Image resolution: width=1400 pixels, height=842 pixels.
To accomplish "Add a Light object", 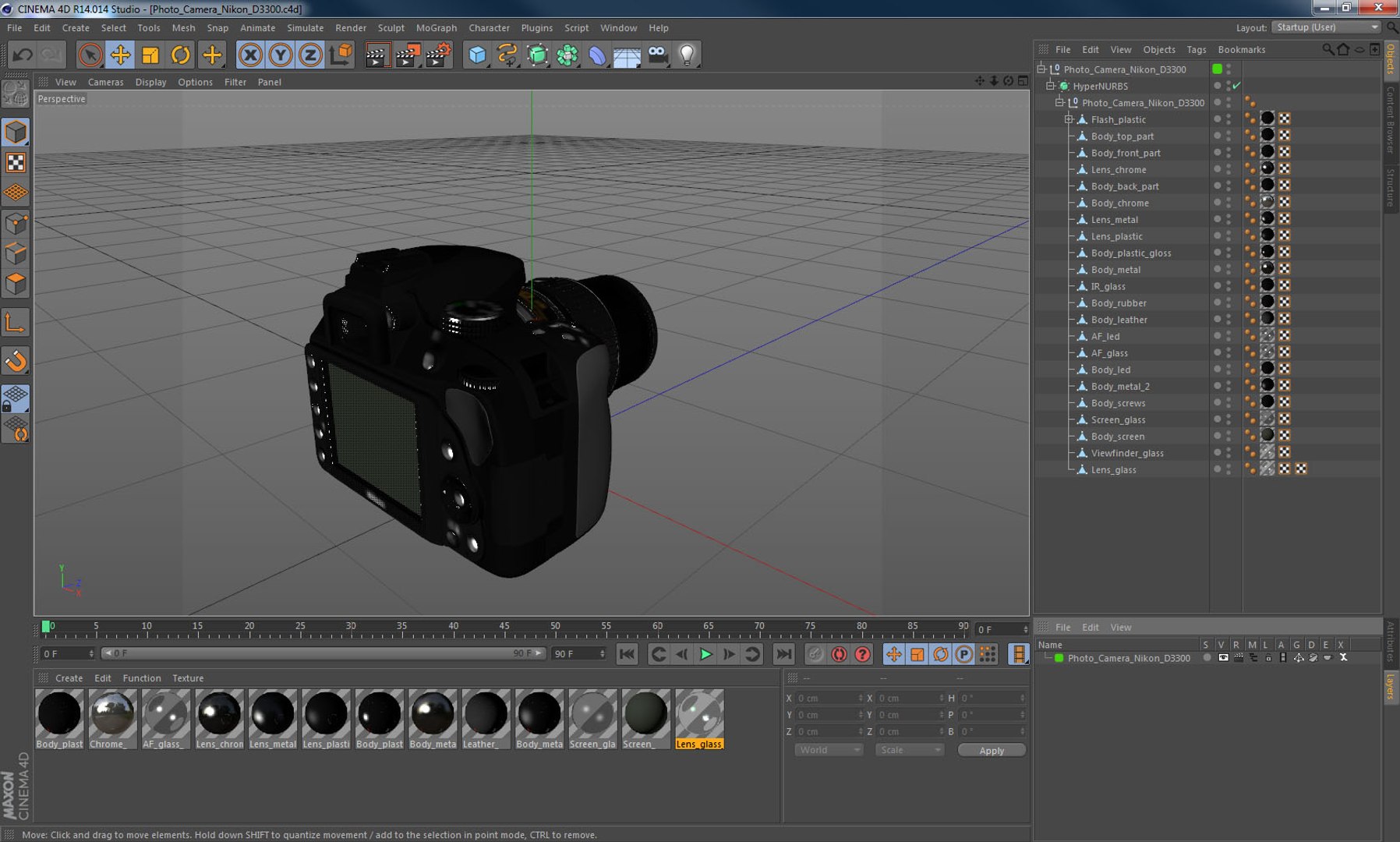I will point(688,55).
